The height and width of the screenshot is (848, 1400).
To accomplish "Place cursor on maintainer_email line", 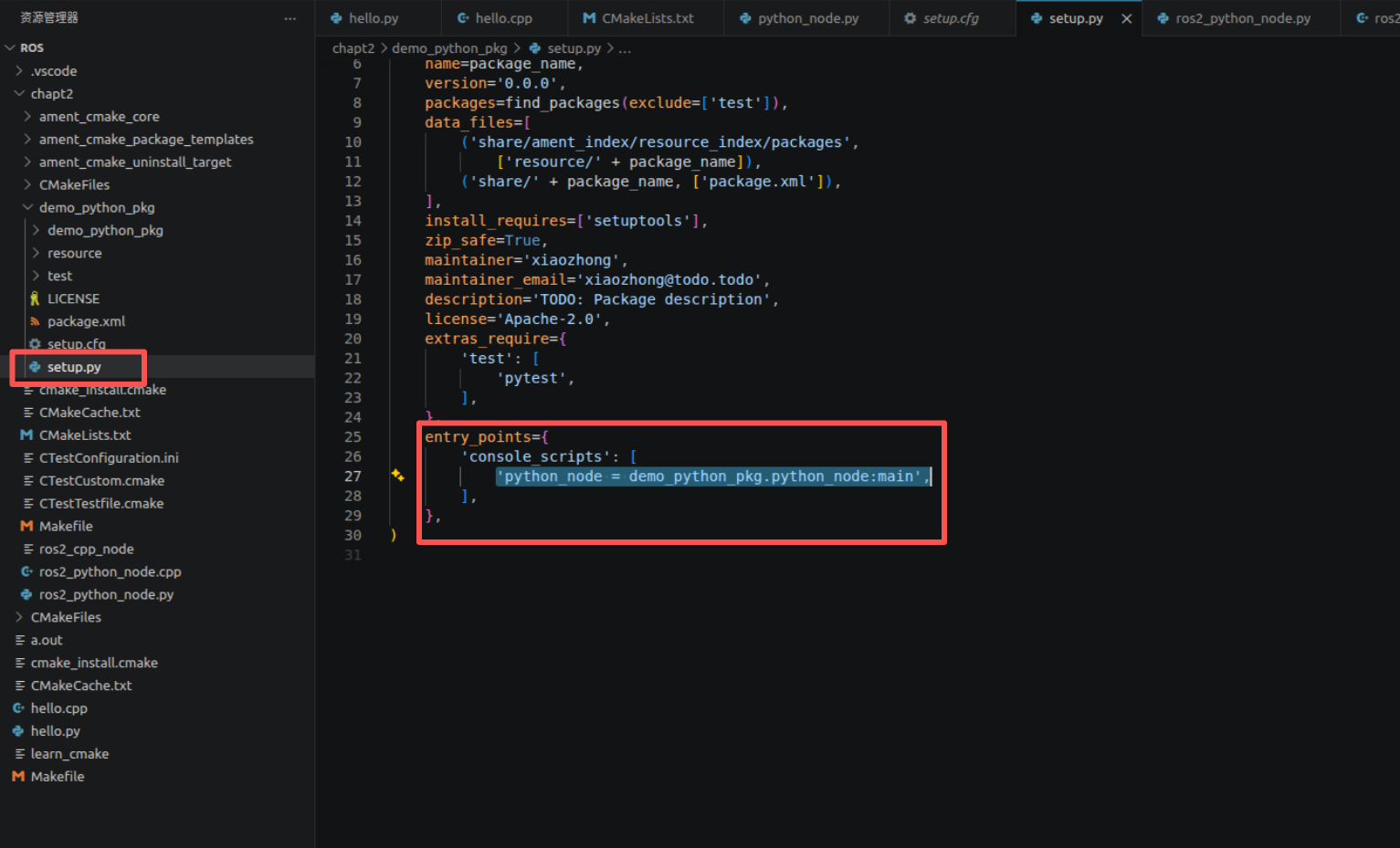I will (x=597, y=279).
